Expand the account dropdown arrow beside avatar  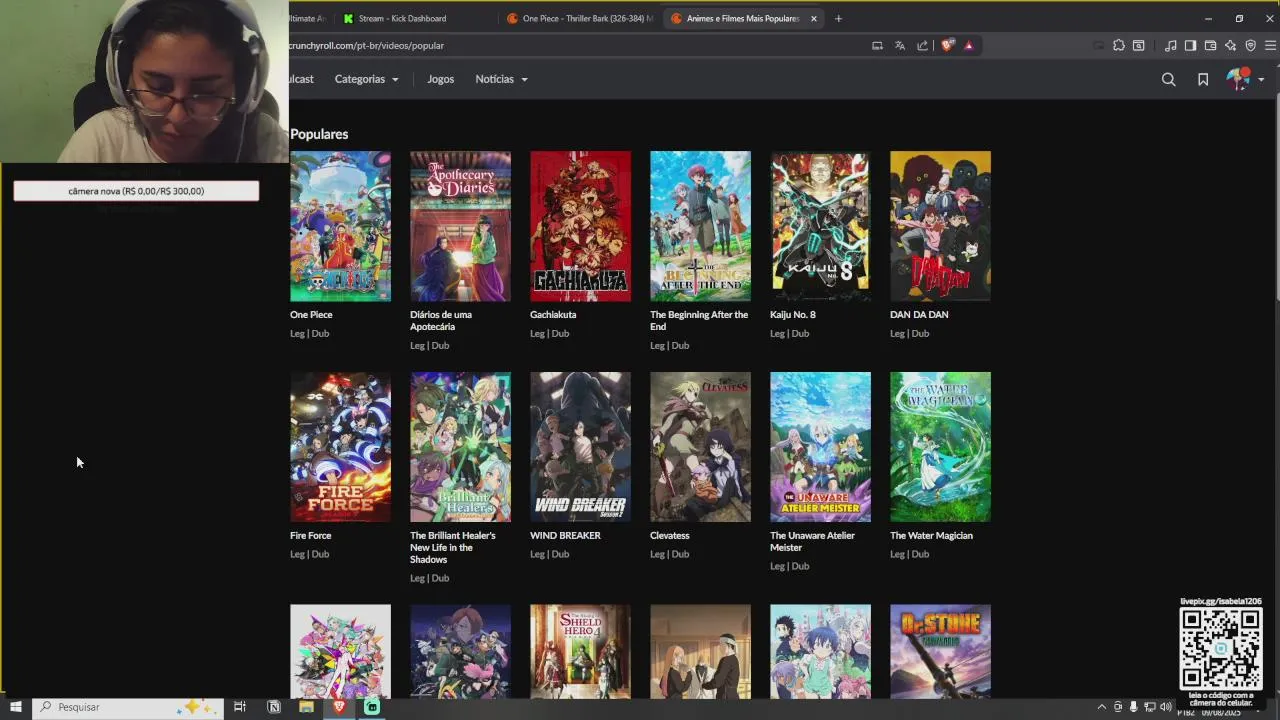[1261, 79]
